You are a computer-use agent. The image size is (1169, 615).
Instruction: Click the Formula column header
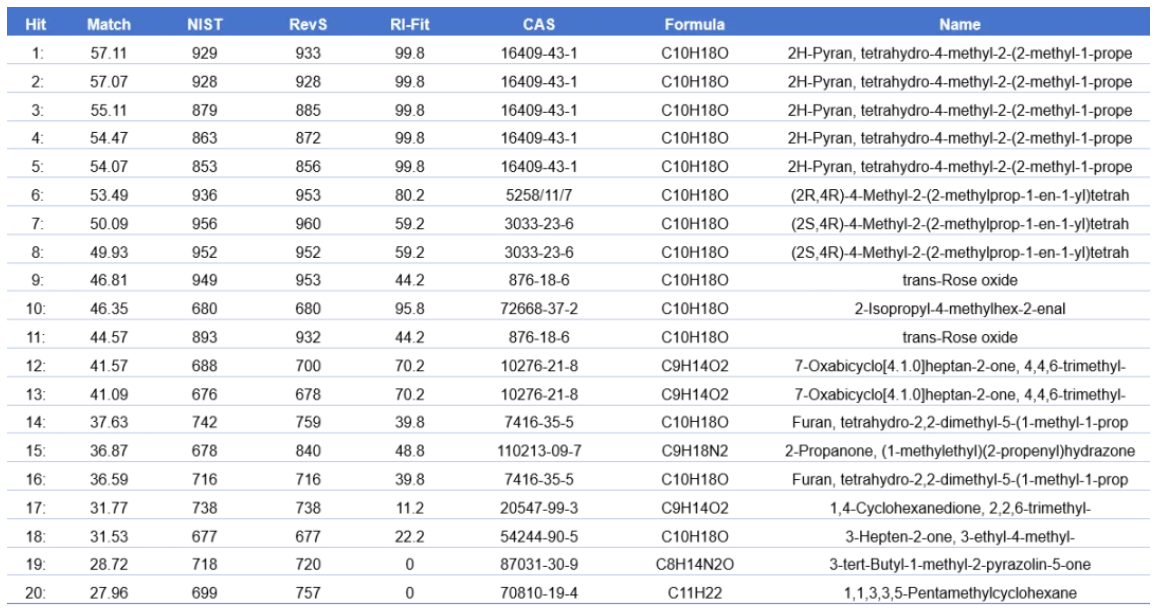pos(694,24)
